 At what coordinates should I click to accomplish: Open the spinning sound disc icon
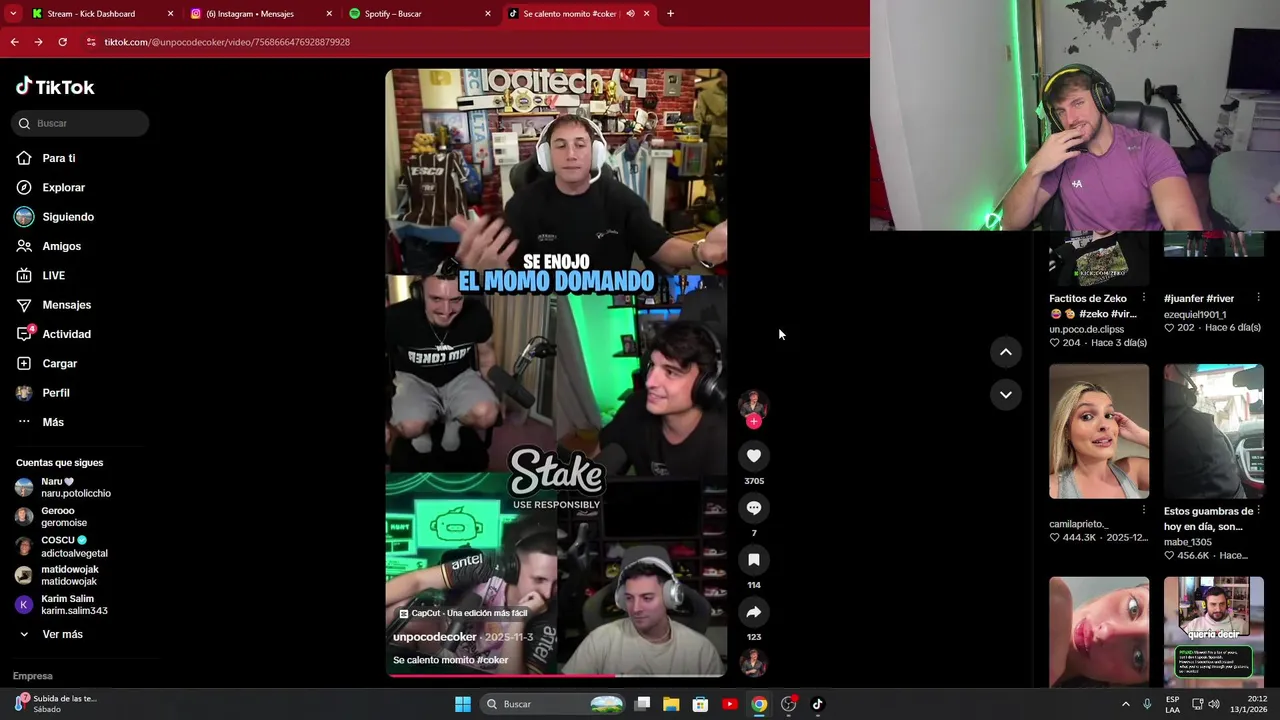click(x=753, y=663)
